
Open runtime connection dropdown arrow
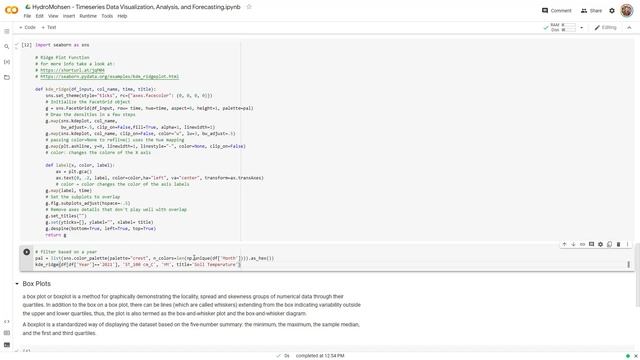pyautogui.click(x=582, y=28)
